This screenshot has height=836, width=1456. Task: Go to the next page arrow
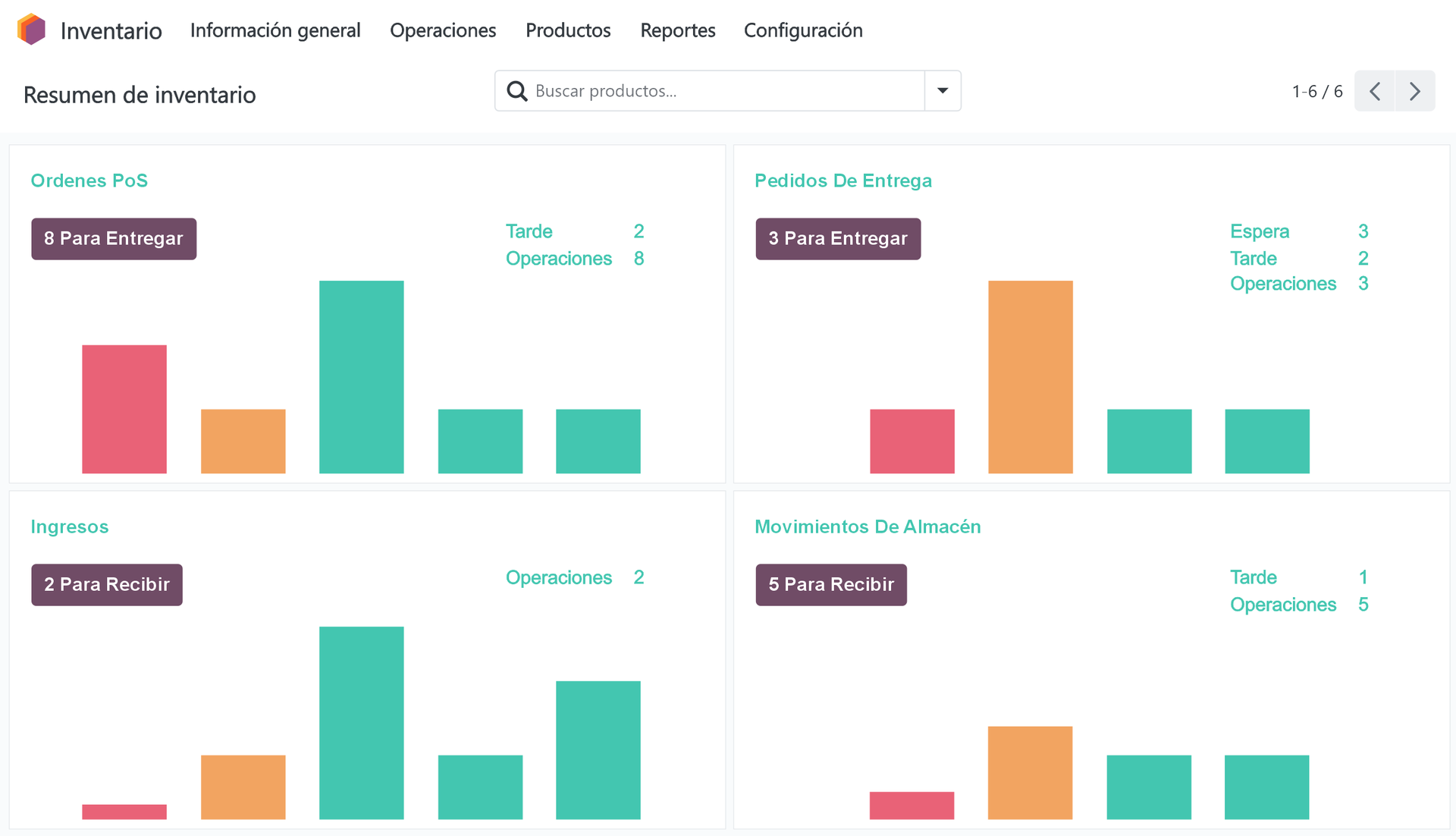(x=1414, y=91)
